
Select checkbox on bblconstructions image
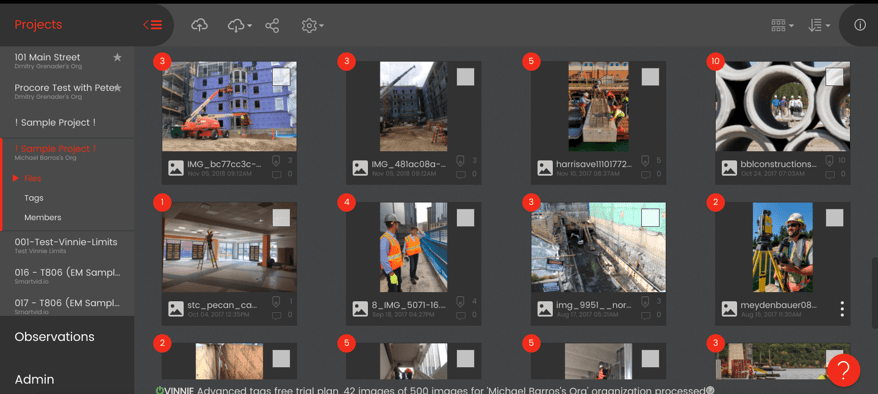click(834, 77)
